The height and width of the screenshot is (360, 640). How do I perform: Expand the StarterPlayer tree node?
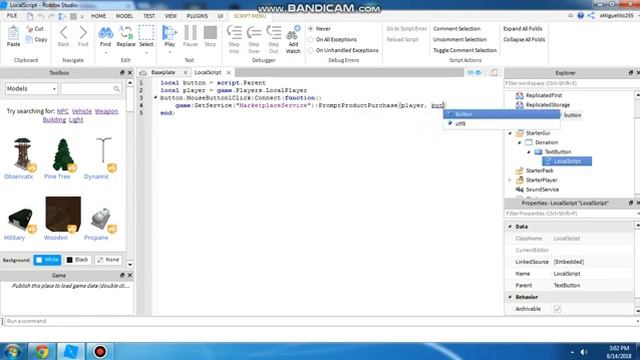[510, 180]
